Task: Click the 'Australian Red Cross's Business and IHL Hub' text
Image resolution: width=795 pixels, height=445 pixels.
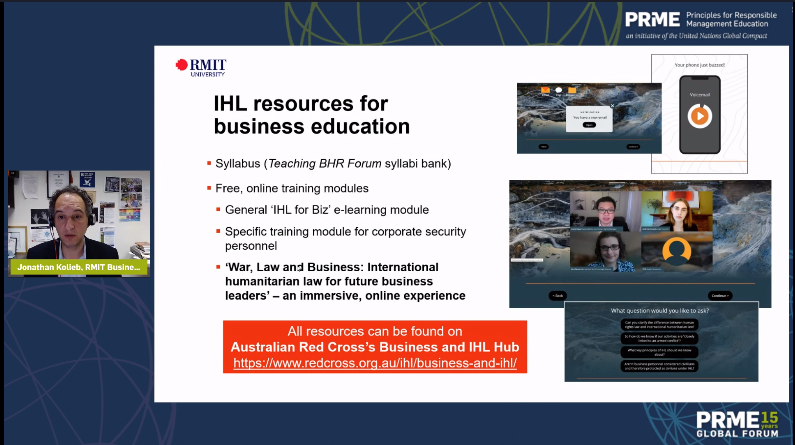Action: (x=375, y=347)
